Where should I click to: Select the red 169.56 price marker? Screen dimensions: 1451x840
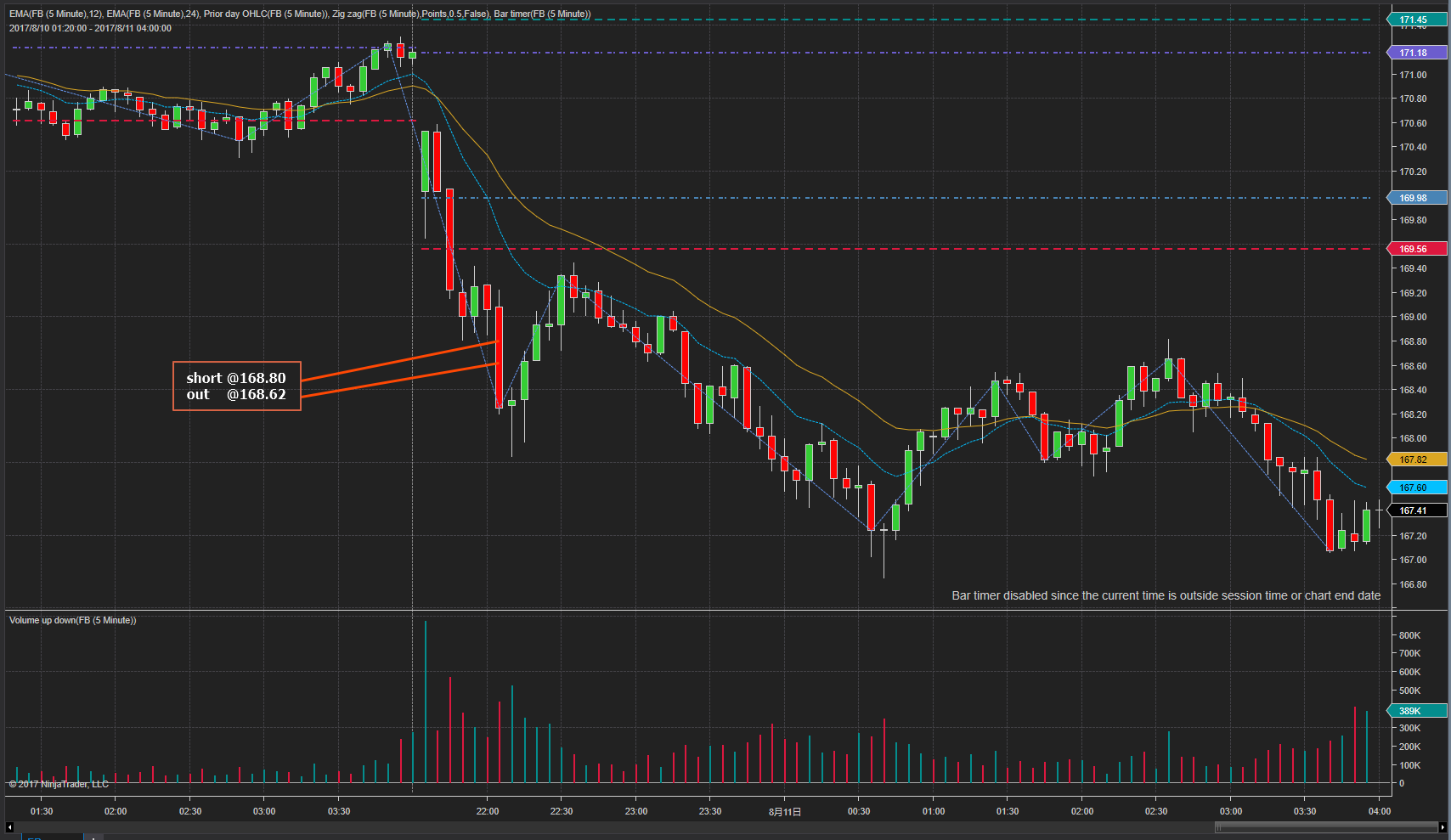click(1418, 249)
